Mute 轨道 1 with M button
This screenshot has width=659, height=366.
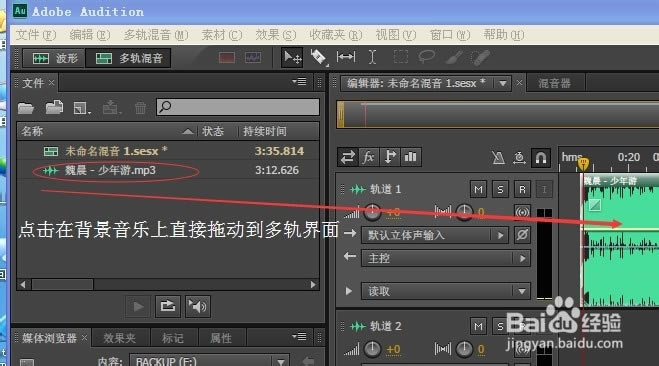478,190
